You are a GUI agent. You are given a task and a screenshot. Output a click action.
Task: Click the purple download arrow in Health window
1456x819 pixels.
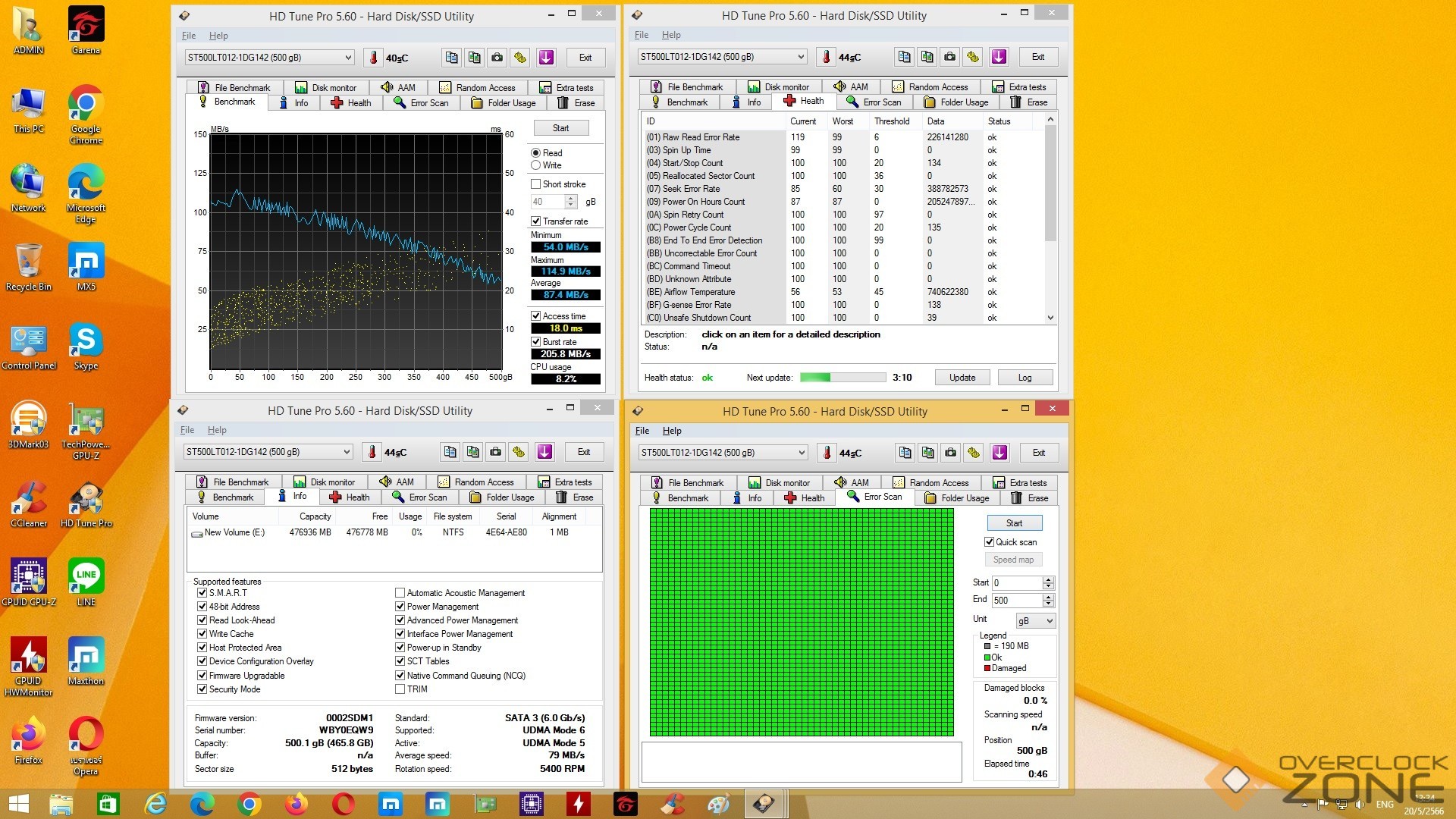(x=999, y=57)
